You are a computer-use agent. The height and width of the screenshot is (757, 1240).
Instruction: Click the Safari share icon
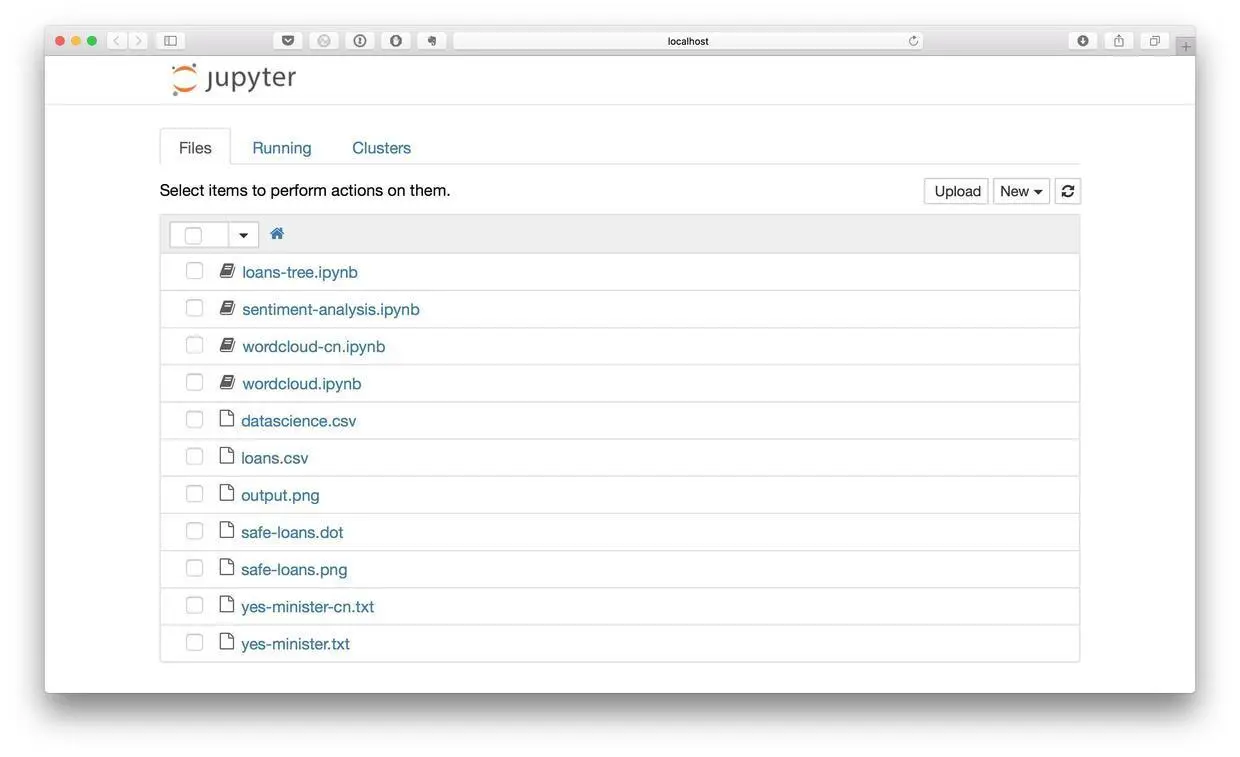[x=1119, y=41]
